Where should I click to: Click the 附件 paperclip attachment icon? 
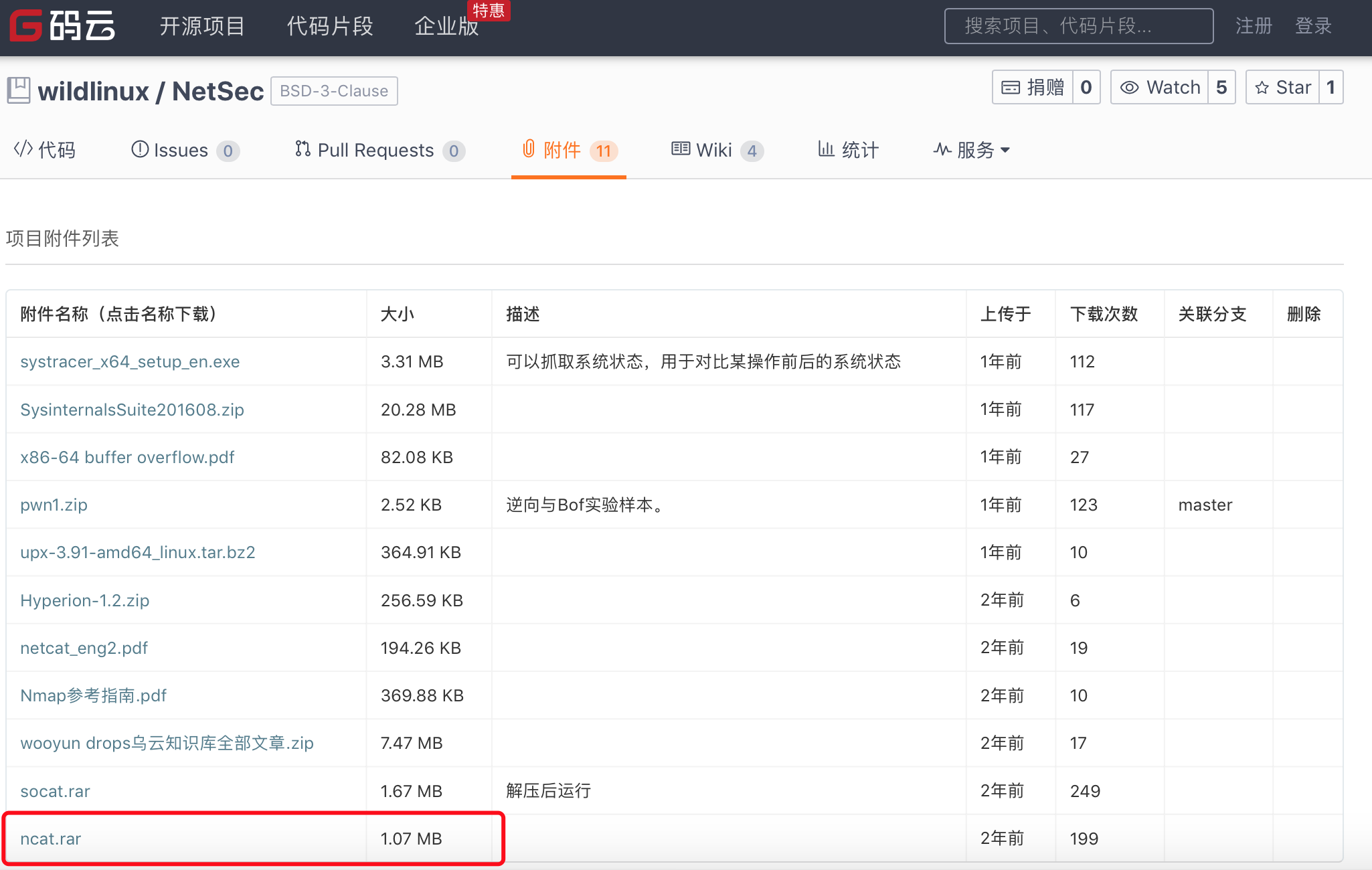(529, 149)
